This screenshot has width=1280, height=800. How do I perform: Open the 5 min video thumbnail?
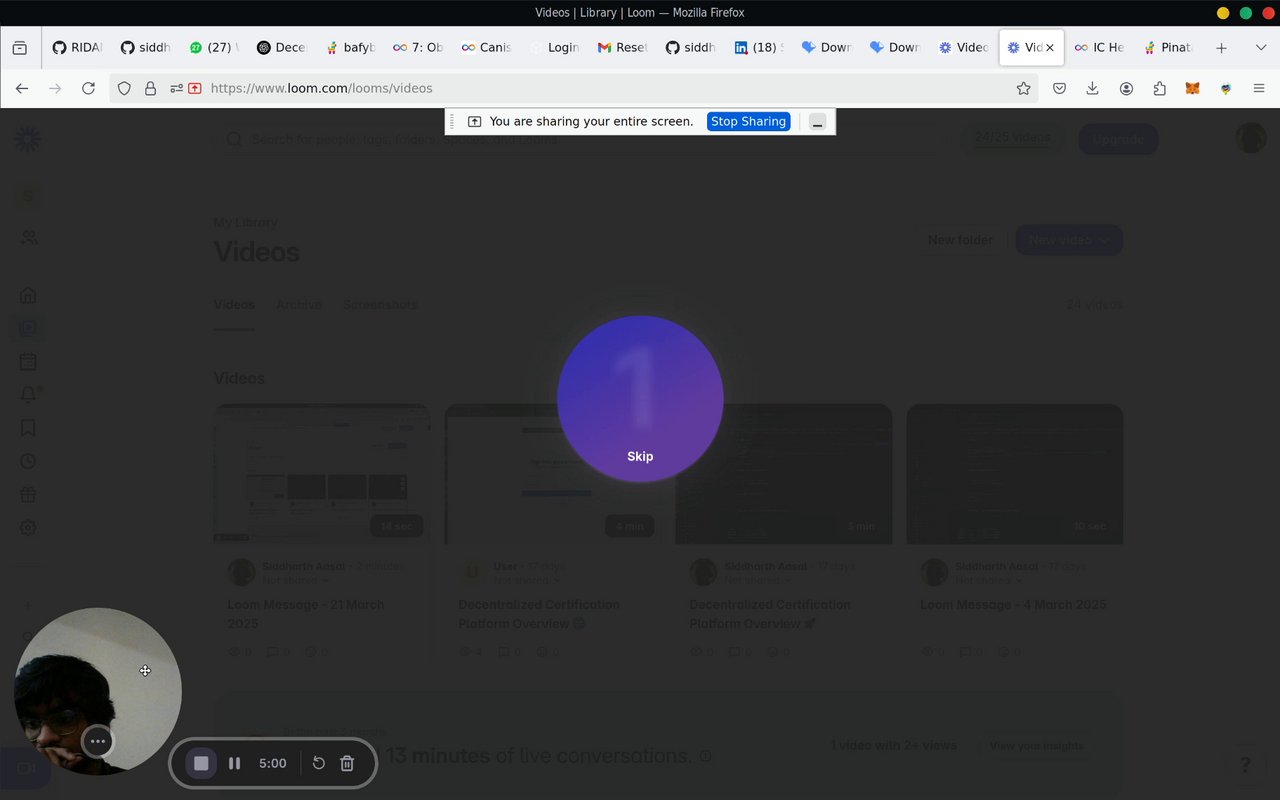click(784, 474)
